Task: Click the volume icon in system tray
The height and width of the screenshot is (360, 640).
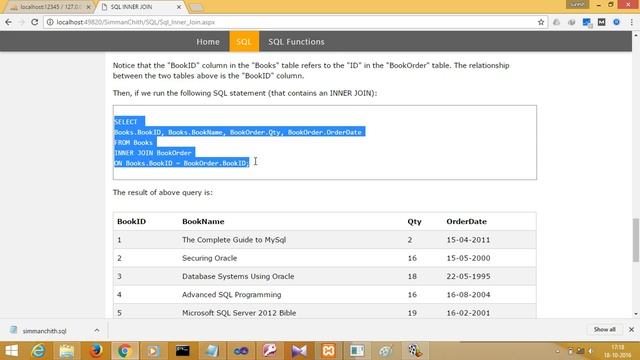Action: tap(590, 351)
